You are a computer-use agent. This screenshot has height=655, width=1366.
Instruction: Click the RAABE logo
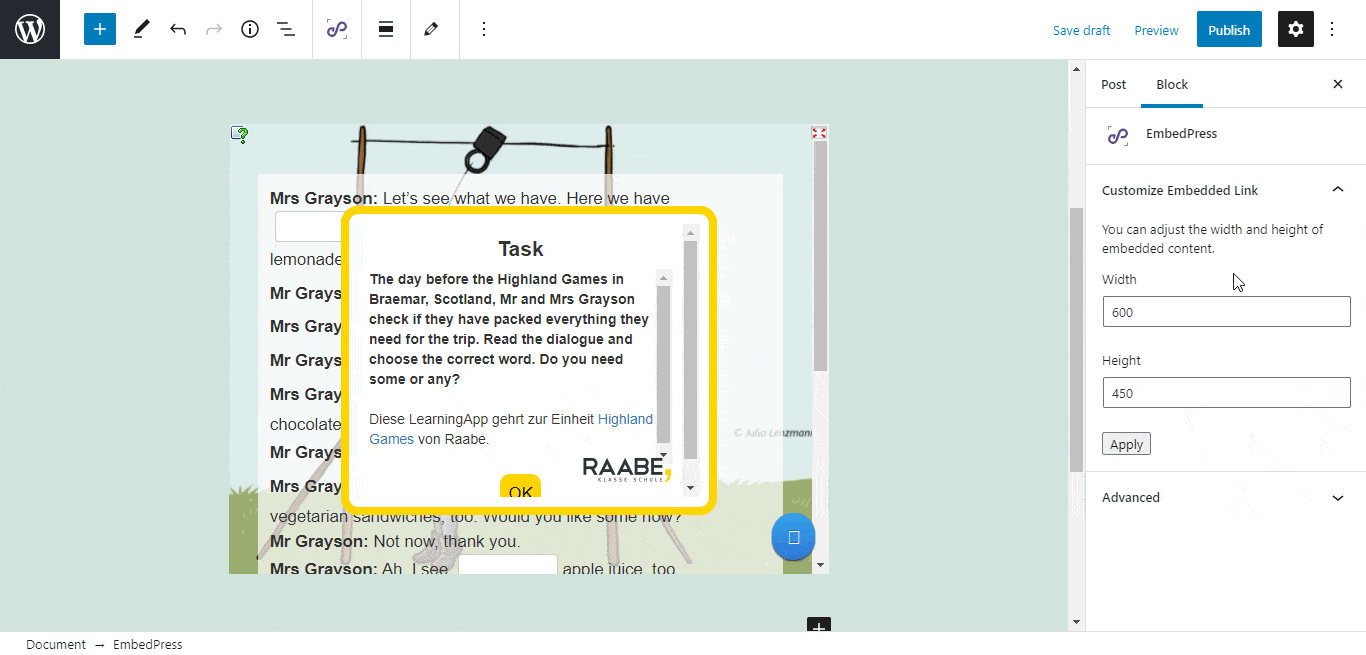pyautogui.click(x=626, y=468)
